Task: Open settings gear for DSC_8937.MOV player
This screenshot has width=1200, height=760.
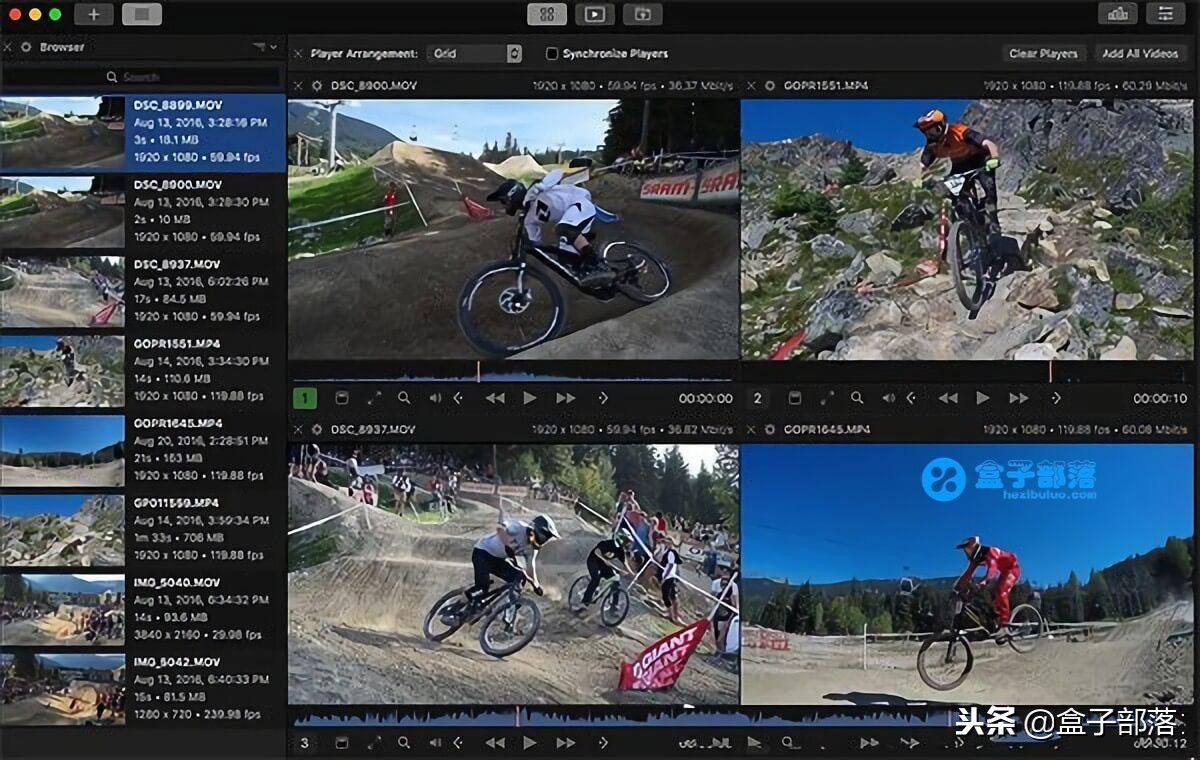Action: point(317,430)
